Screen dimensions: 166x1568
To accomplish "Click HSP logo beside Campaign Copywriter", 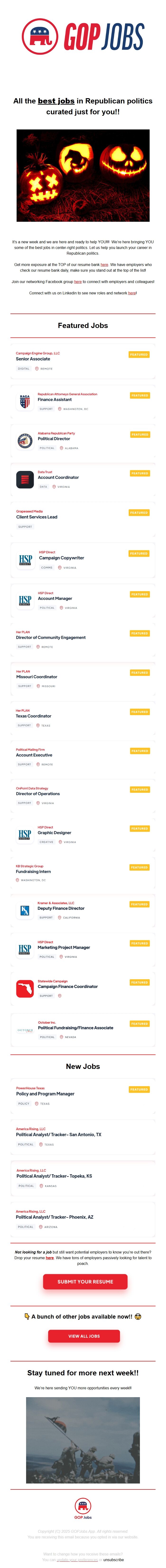I will point(26,560).
